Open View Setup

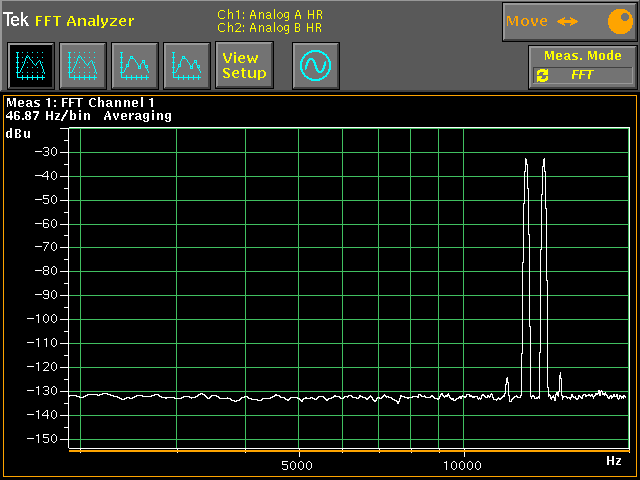244,66
